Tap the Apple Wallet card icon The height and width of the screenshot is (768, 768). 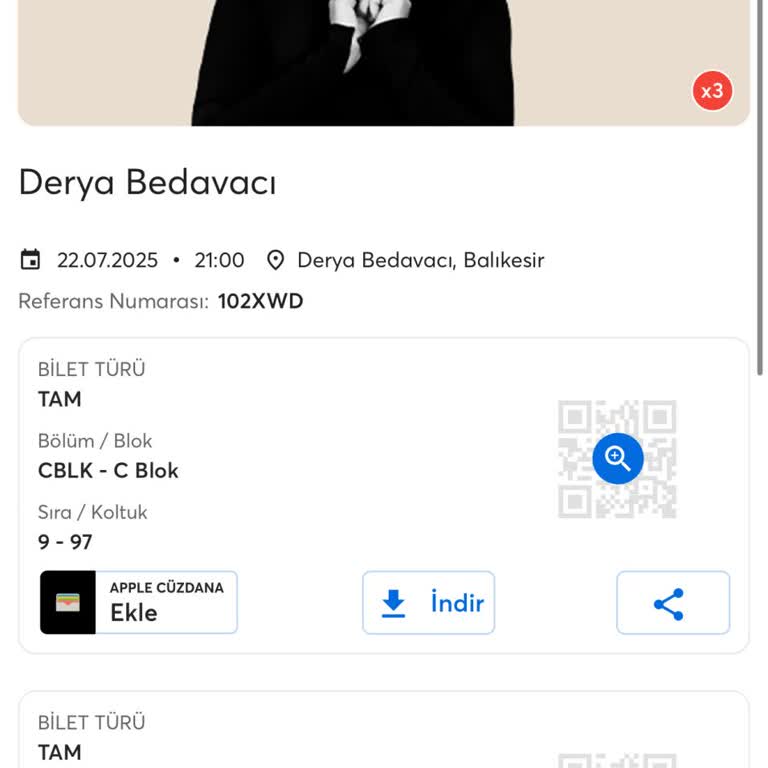(x=68, y=603)
